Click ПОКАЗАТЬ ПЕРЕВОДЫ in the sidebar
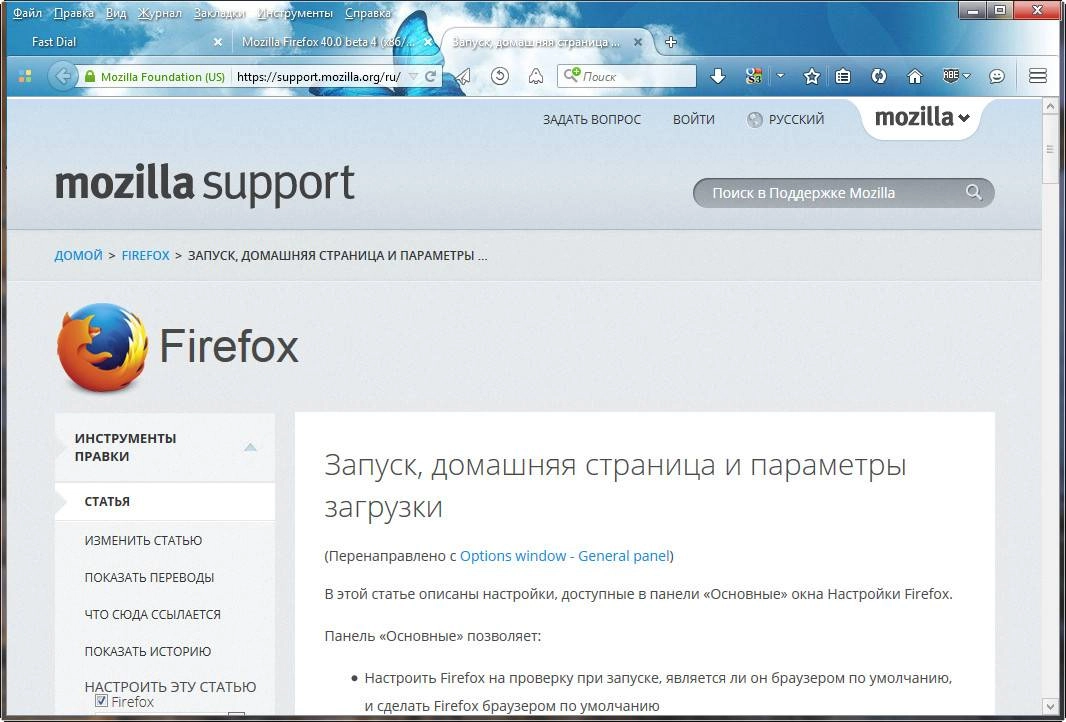Viewport: 1066px width, 722px height. tap(149, 577)
